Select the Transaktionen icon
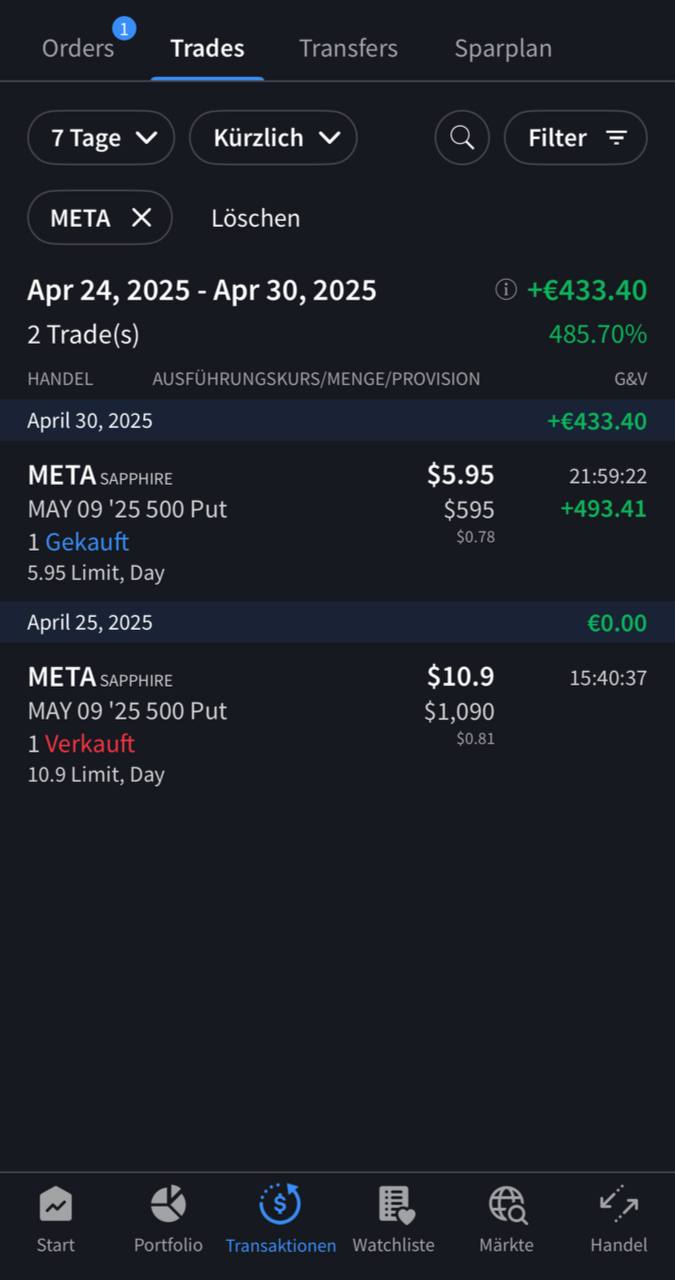The image size is (675, 1280). pos(280,1203)
